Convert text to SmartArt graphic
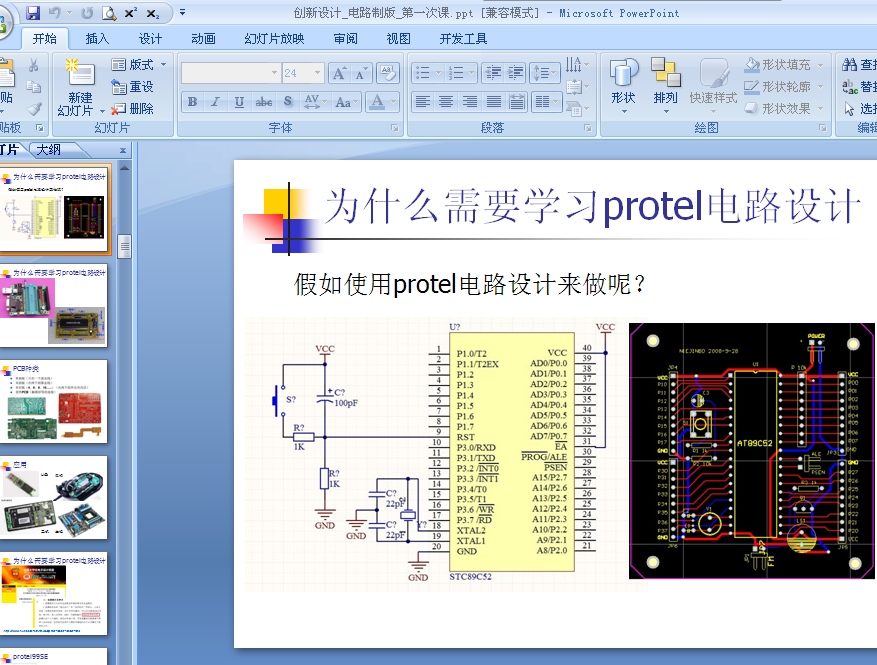 coord(577,109)
